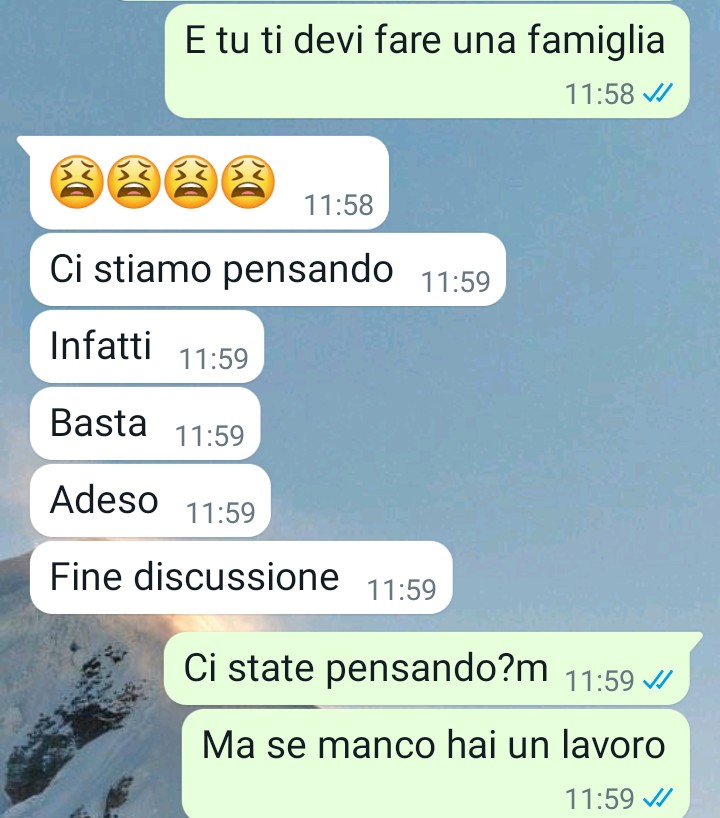Click timestamp next to 'Fine discussione'
Screen dimensions: 720x818
point(401,590)
